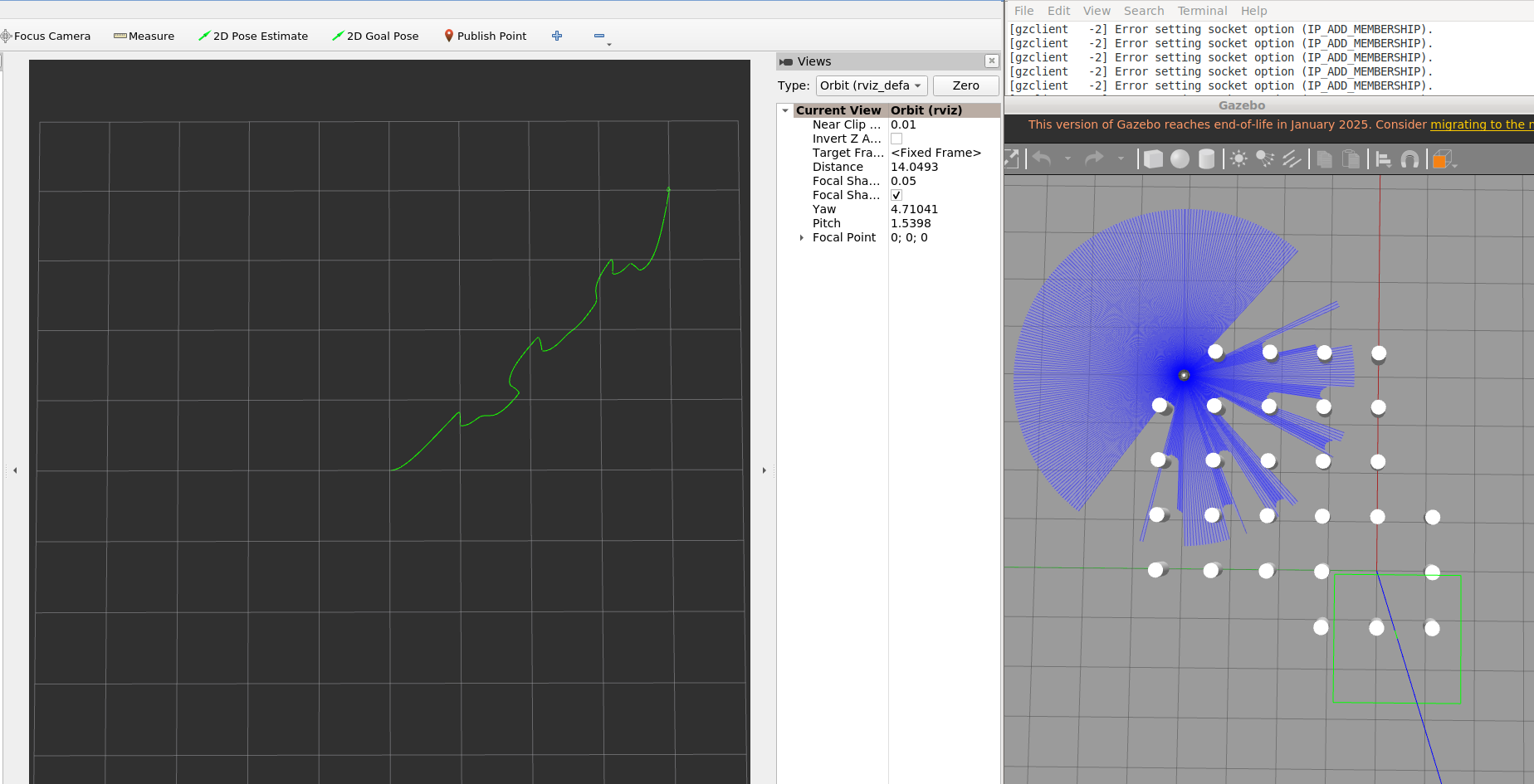Open the Search menu
The width and height of the screenshot is (1534, 784).
click(x=1144, y=10)
